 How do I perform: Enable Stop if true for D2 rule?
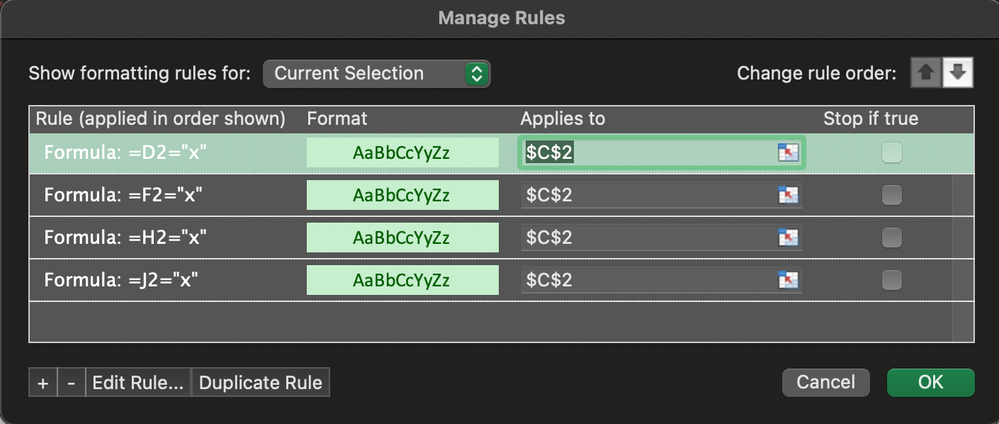point(891,153)
